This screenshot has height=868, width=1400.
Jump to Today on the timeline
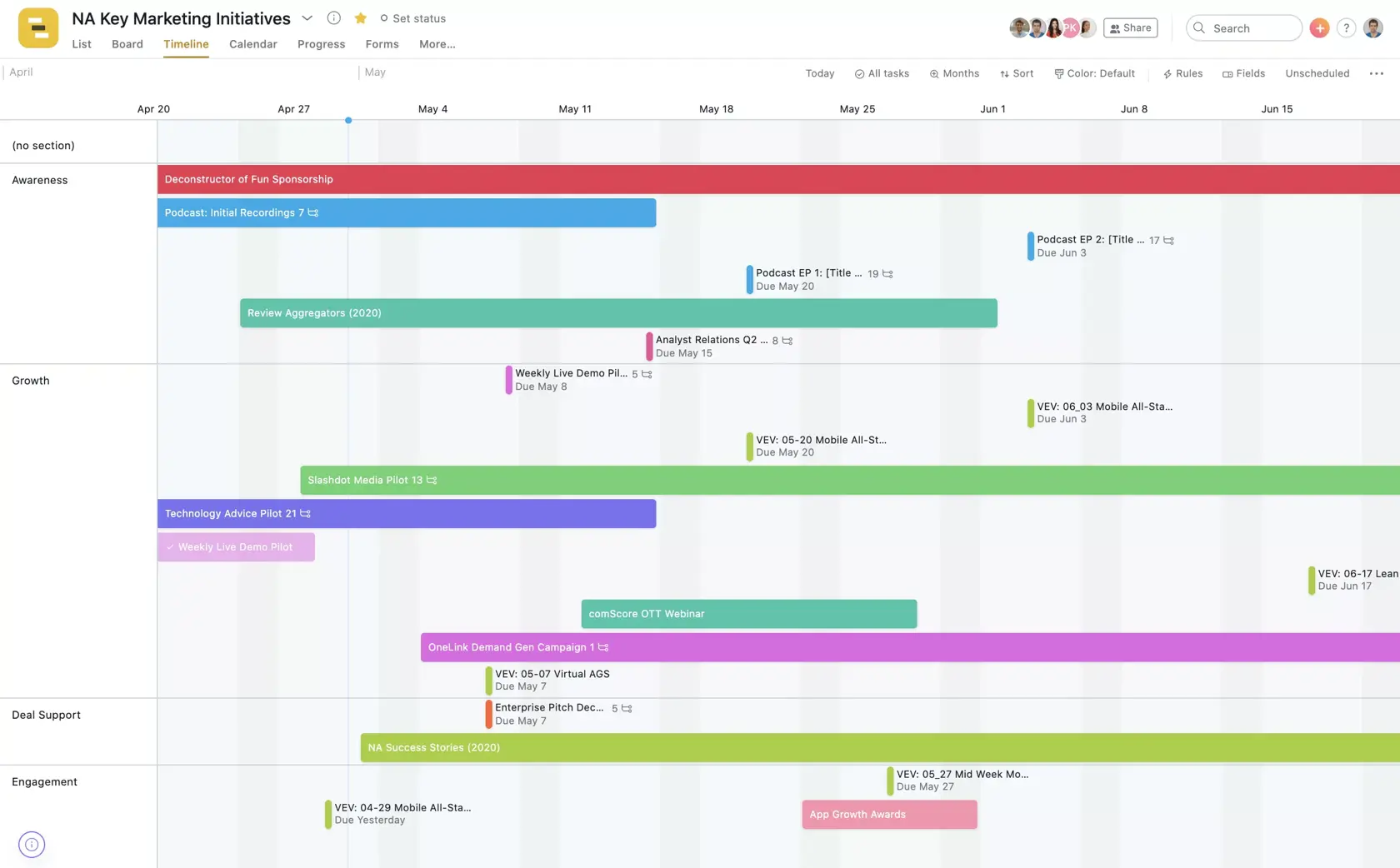[x=819, y=73]
